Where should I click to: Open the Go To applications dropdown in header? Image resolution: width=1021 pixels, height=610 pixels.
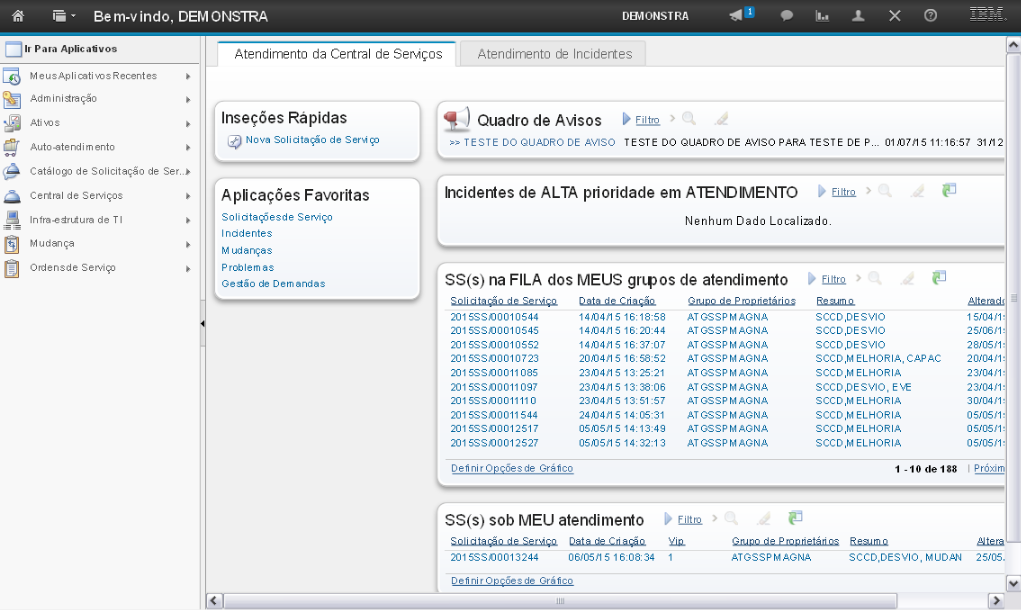(64, 16)
